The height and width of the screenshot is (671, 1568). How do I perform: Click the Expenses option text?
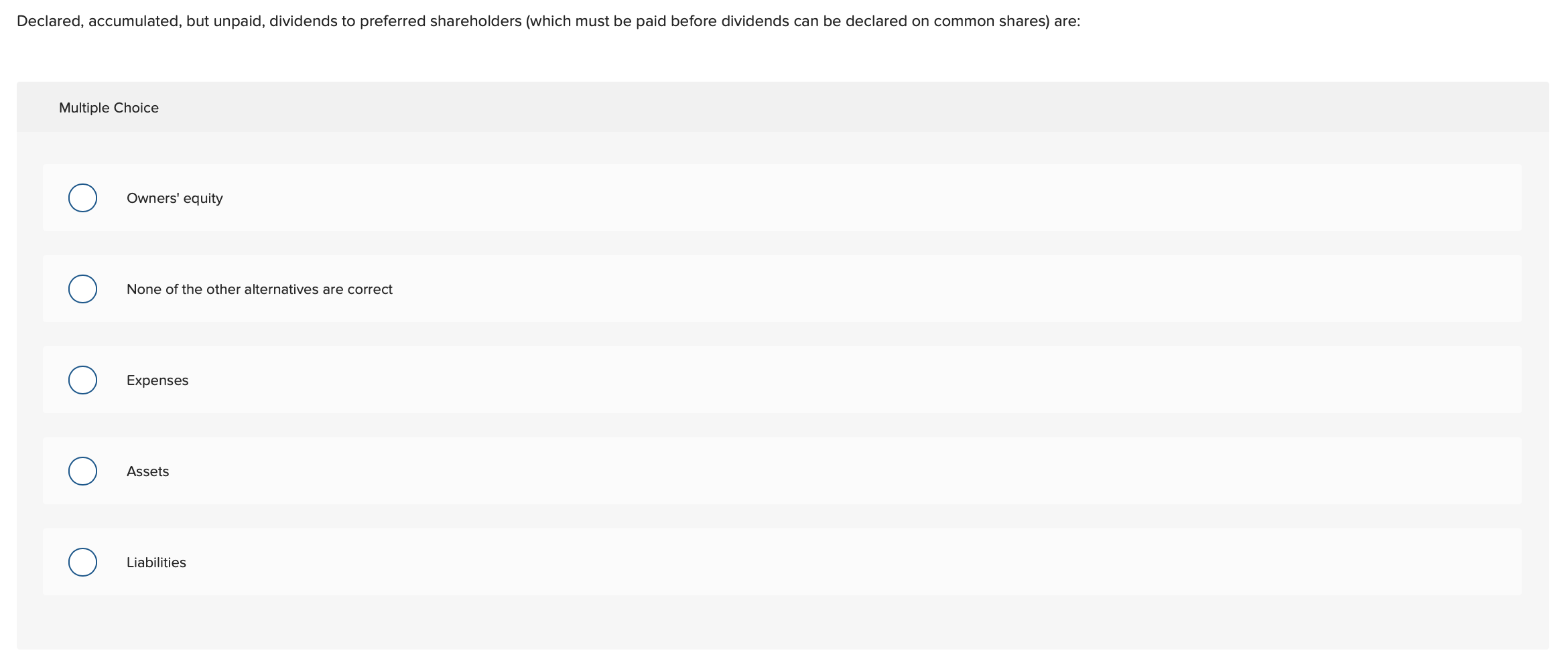tap(157, 380)
